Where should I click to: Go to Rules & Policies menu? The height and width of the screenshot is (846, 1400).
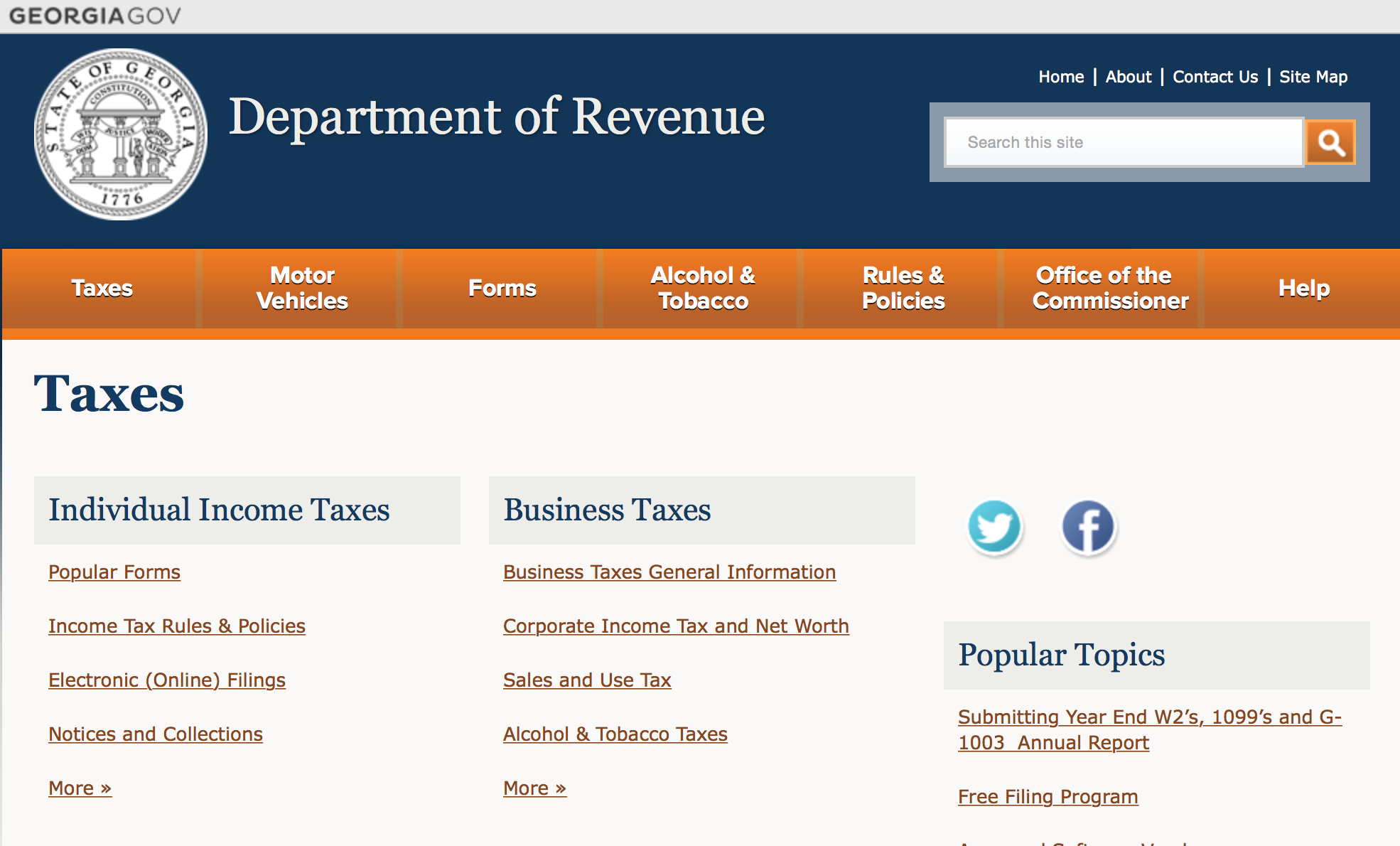tap(903, 288)
